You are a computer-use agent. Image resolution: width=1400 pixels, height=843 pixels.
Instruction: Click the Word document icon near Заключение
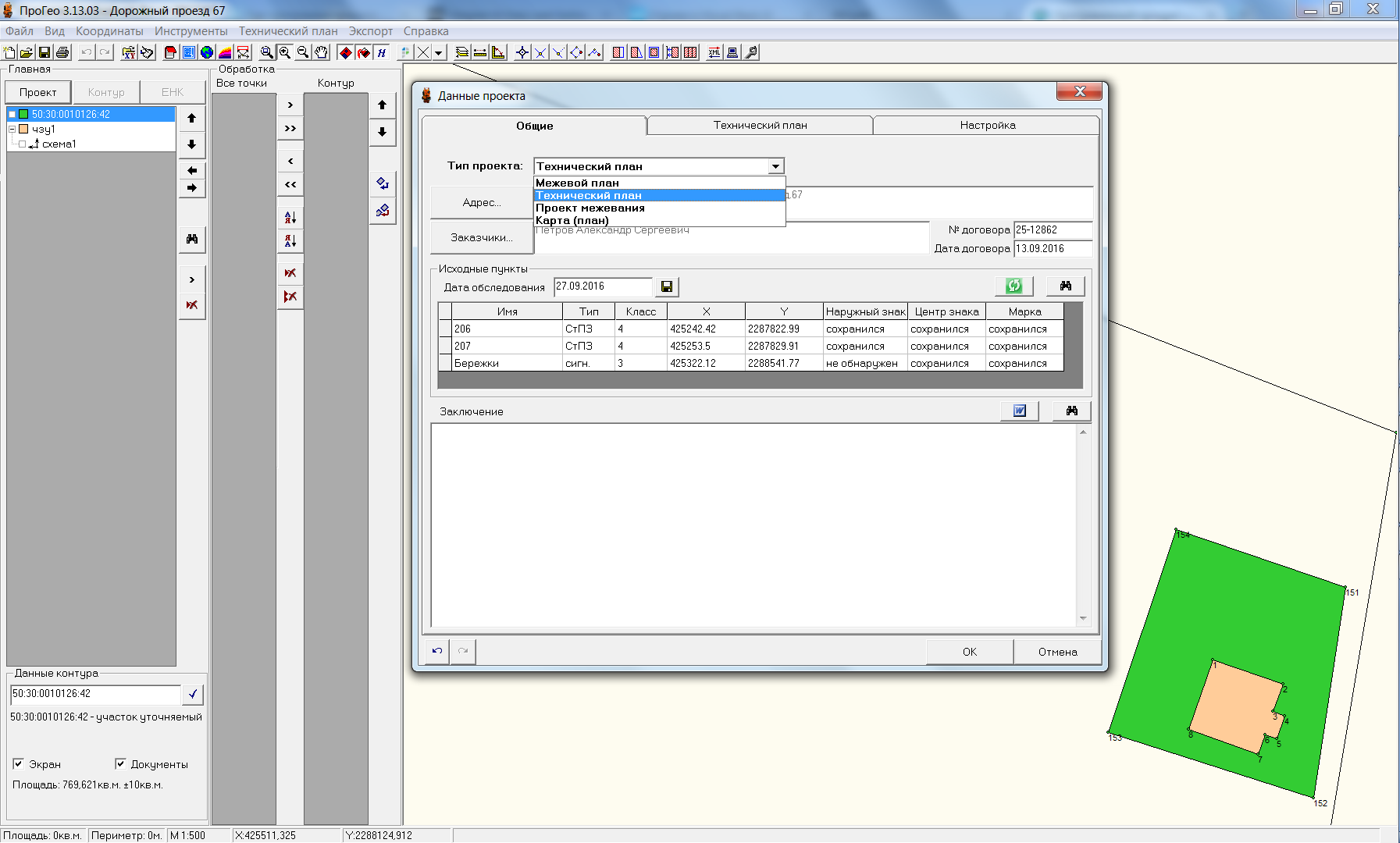(1020, 411)
